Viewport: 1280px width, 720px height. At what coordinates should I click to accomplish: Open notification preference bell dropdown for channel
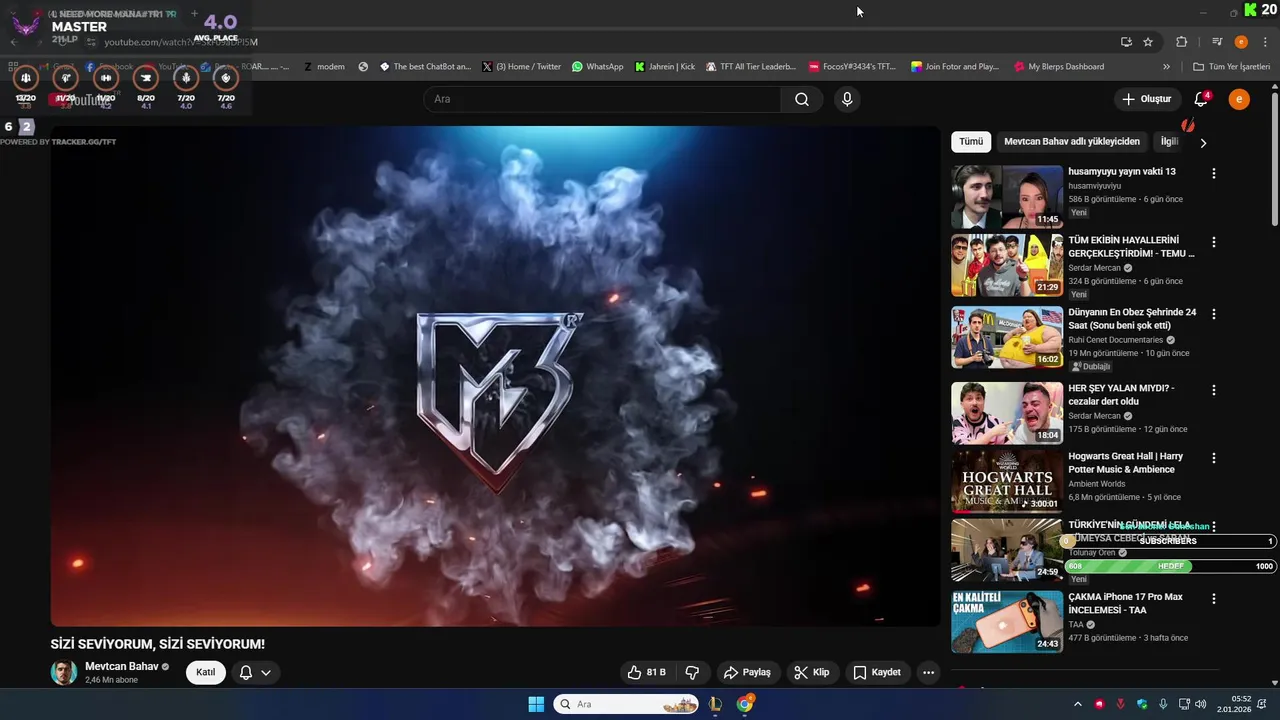255,672
